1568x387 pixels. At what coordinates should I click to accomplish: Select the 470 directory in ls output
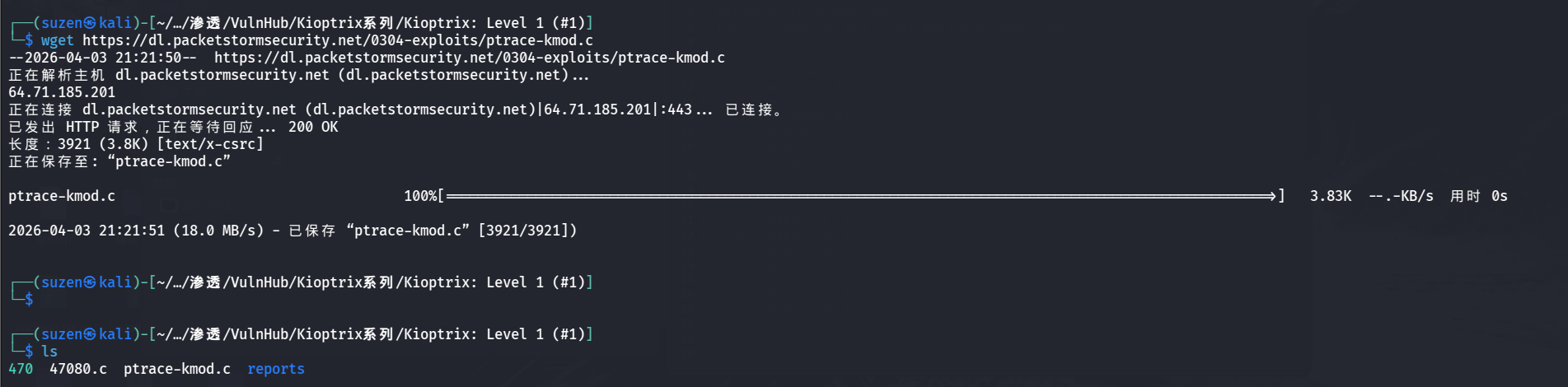pyautogui.click(x=21, y=369)
